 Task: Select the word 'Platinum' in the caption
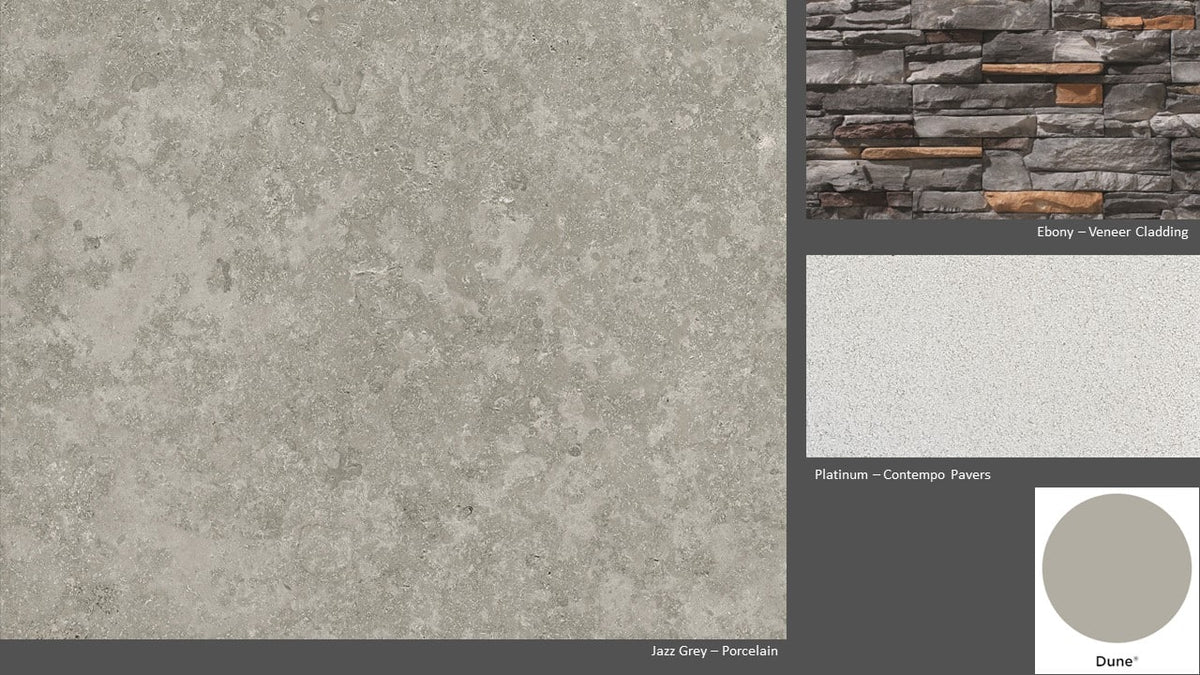point(841,474)
